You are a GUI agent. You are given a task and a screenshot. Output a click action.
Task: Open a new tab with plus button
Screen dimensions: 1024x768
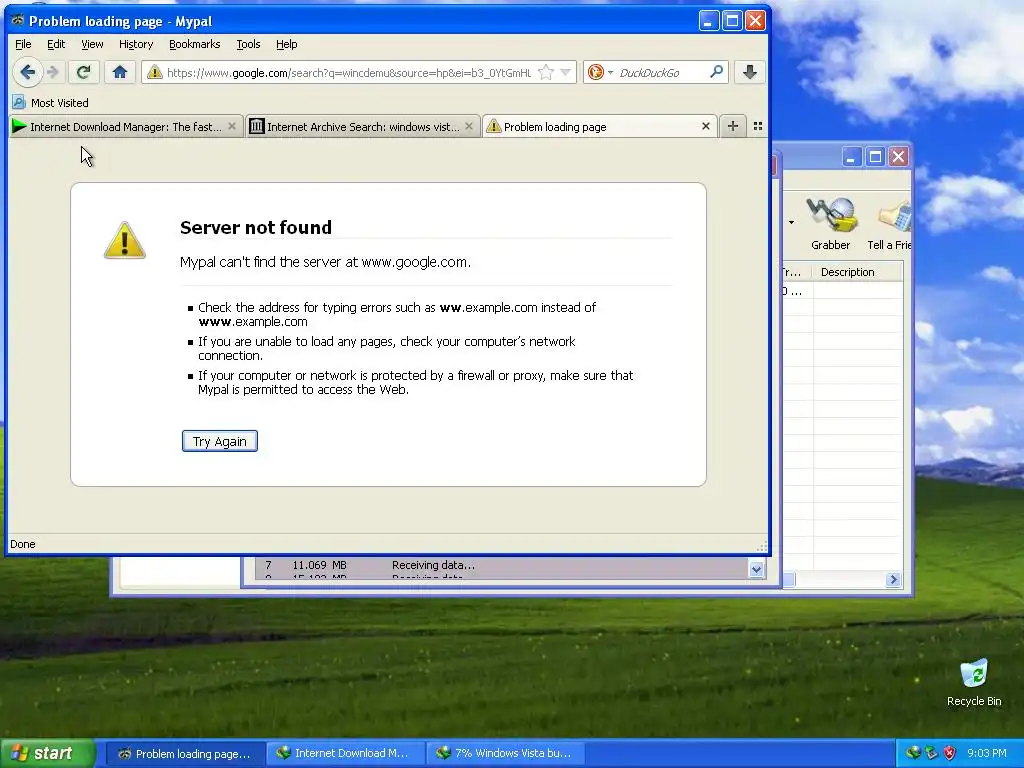click(733, 126)
